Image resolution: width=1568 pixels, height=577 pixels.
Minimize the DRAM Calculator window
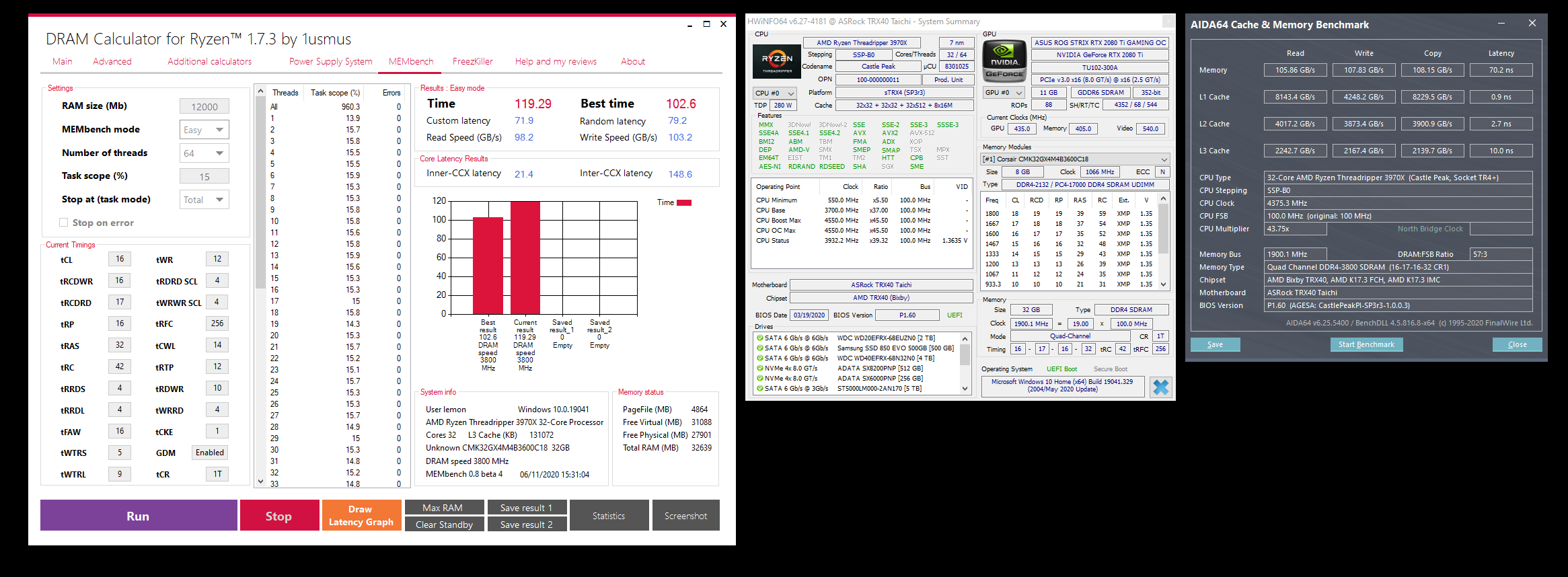point(689,24)
